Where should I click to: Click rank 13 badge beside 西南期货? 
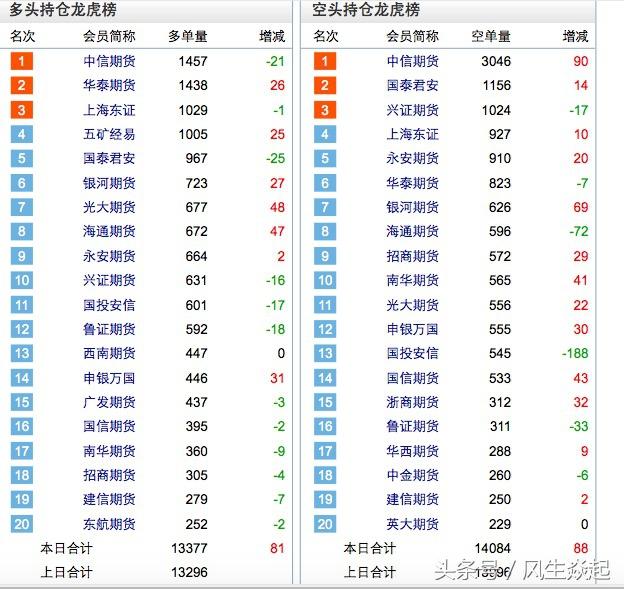pyautogui.click(x=21, y=353)
